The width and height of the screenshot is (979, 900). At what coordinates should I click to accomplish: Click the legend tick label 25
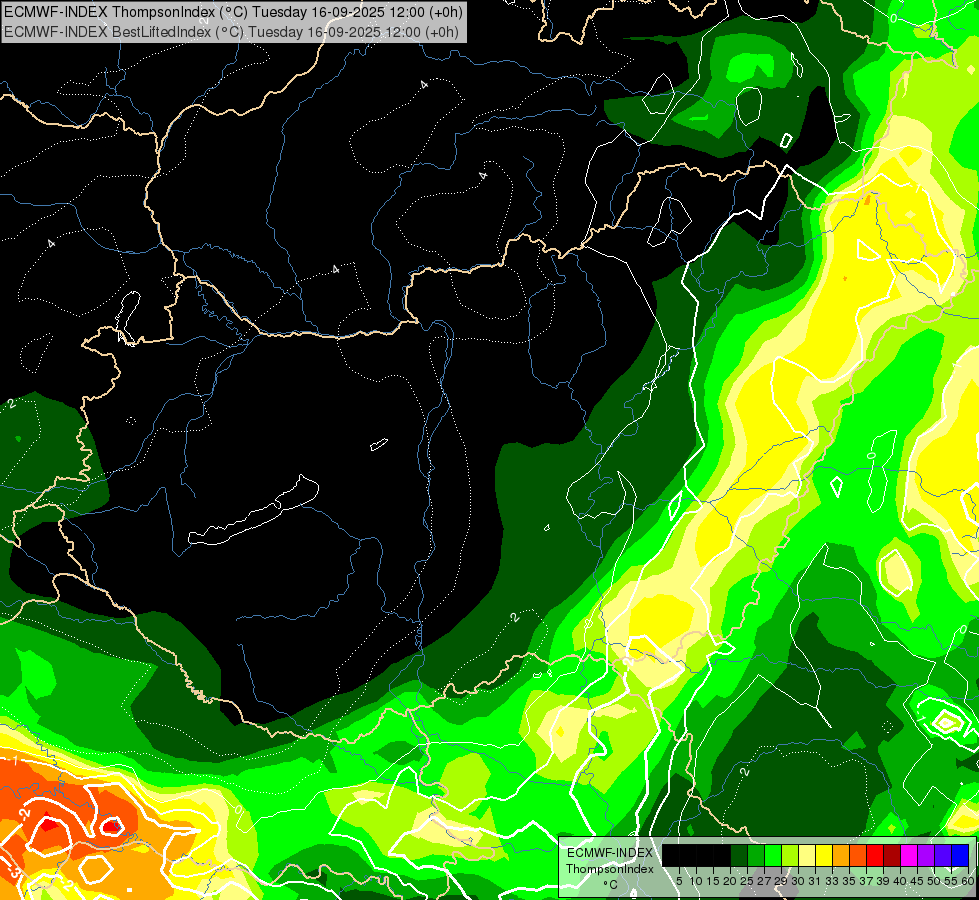tap(747, 881)
